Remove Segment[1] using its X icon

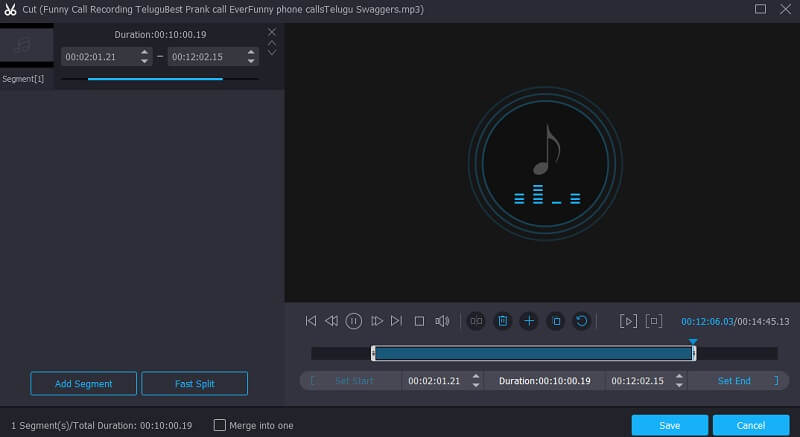coord(271,32)
